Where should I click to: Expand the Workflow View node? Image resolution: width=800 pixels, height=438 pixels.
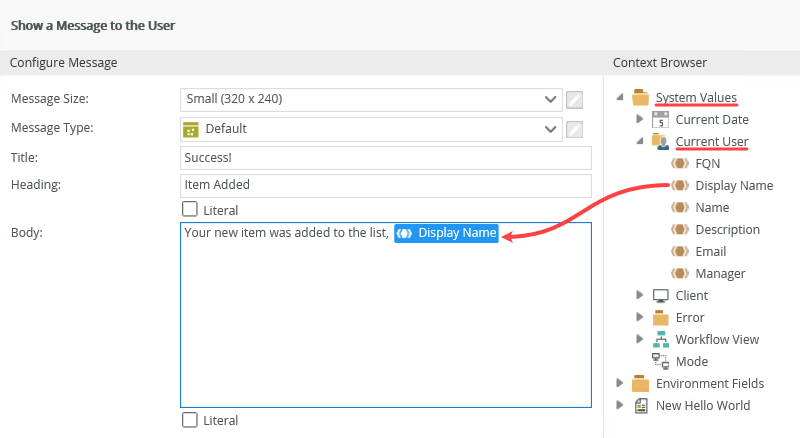tap(640, 338)
